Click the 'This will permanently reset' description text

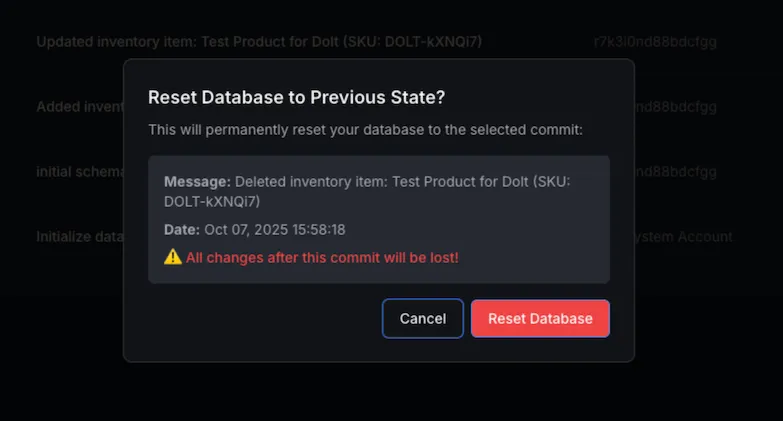click(365, 129)
